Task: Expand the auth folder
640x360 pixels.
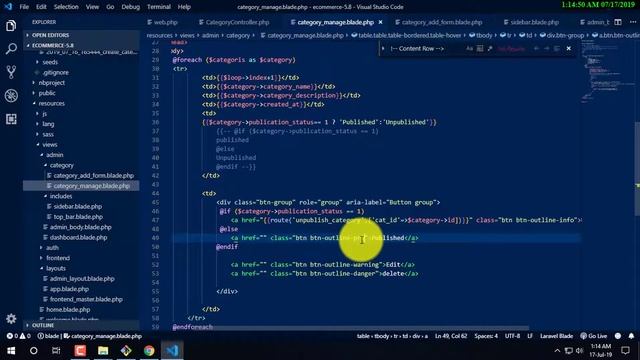Action: pyautogui.click(x=52, y=248)
